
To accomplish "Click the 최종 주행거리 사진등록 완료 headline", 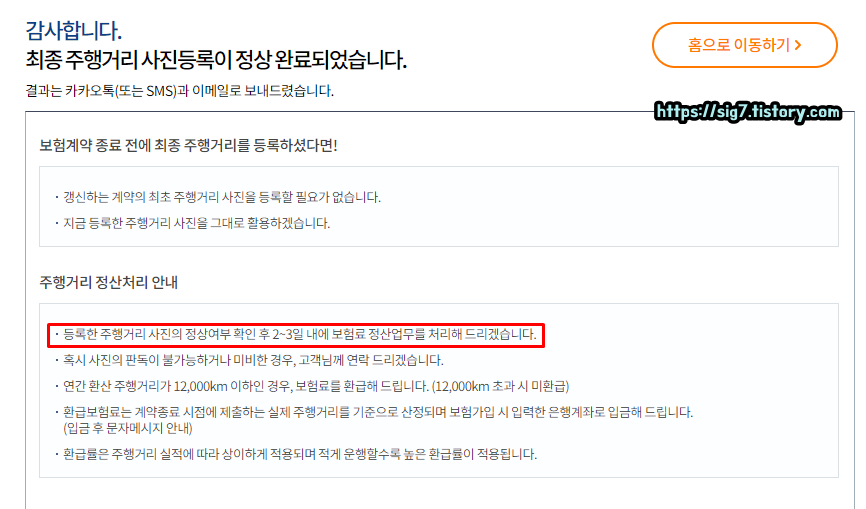I will [216, 60].
